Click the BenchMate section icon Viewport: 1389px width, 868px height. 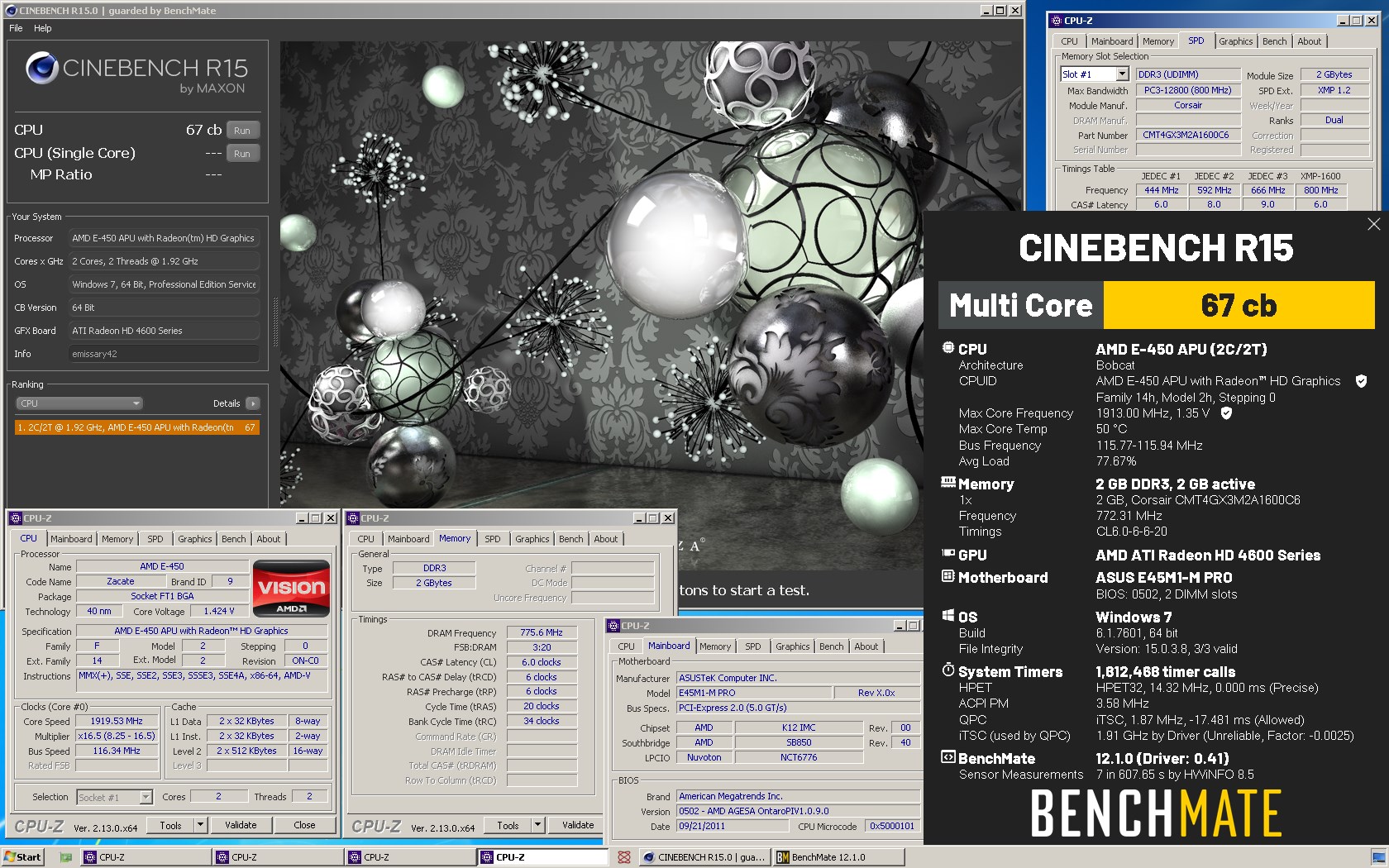tap(948, 757)
